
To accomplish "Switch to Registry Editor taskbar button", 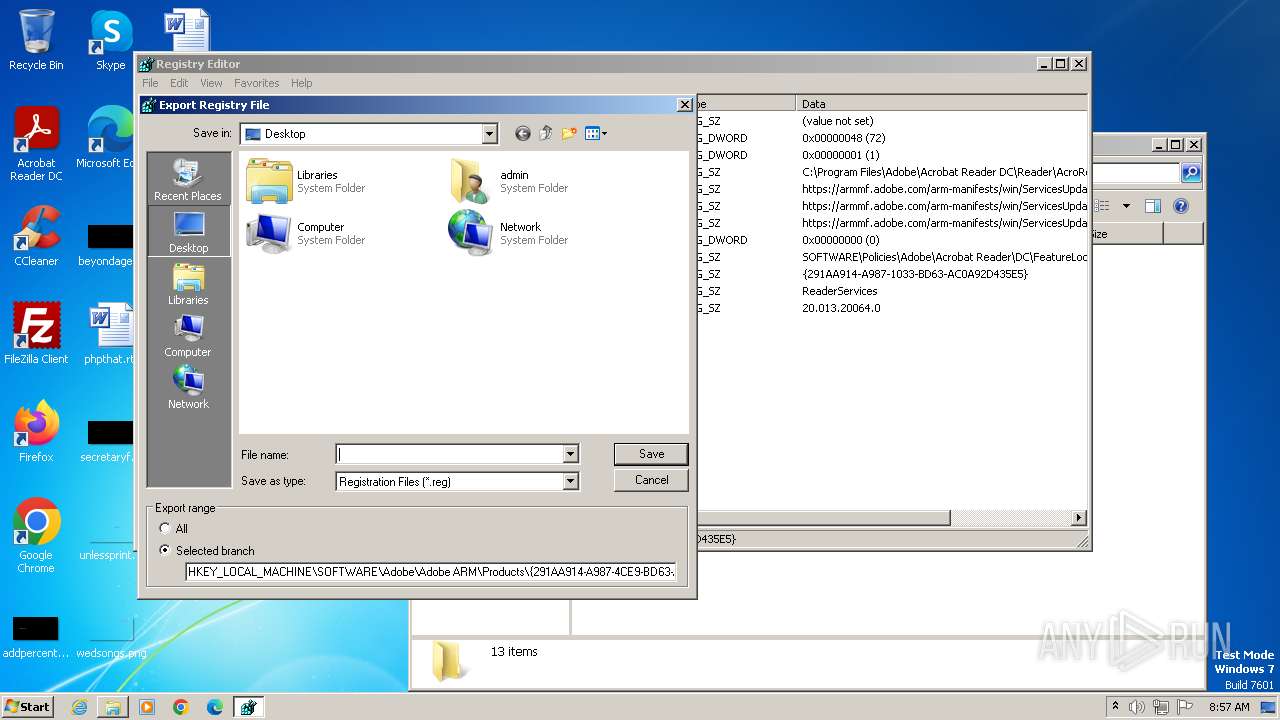I will 249,707.
